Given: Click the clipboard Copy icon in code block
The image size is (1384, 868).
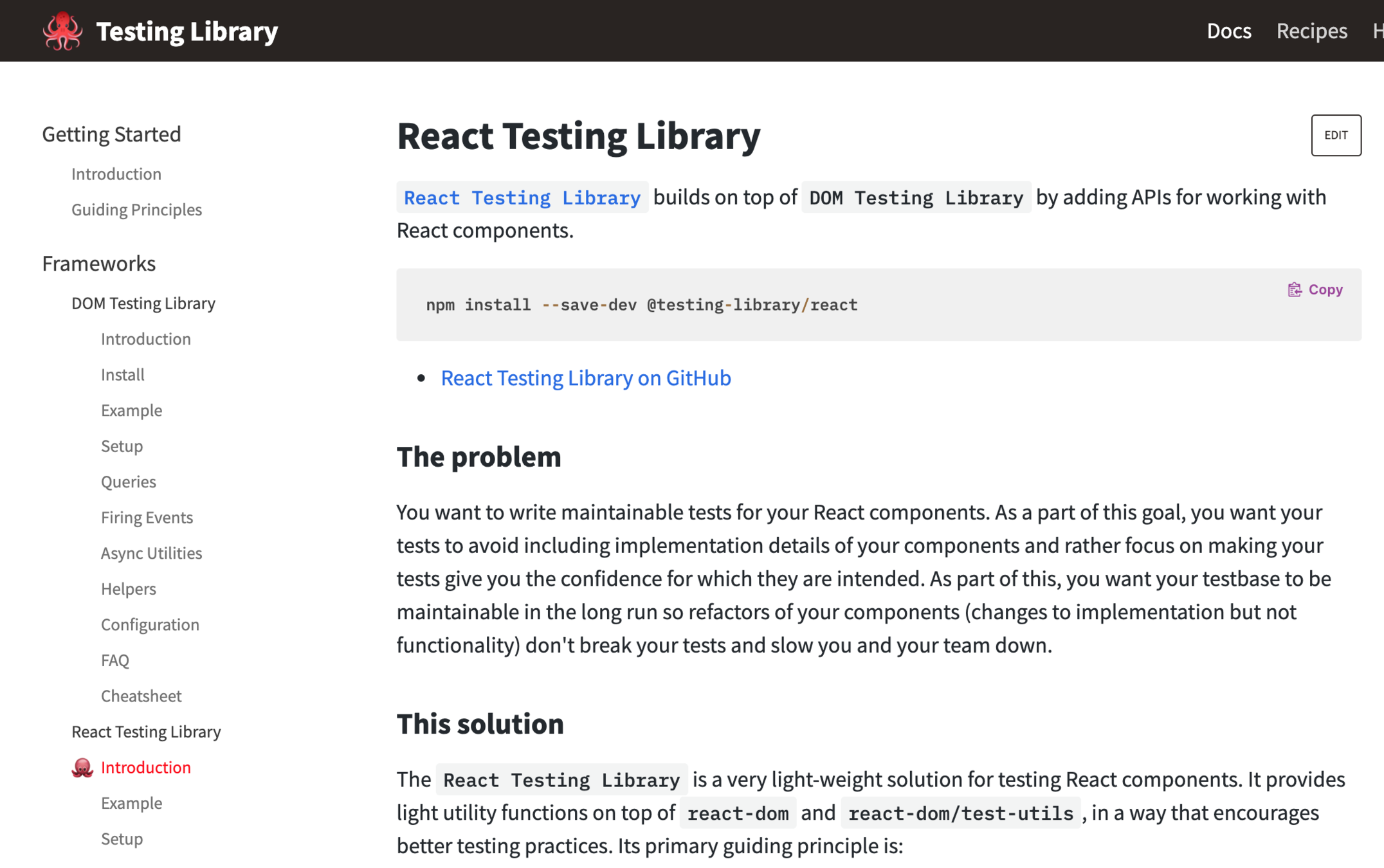Looking at the screenshot, I should (1294, 290).
